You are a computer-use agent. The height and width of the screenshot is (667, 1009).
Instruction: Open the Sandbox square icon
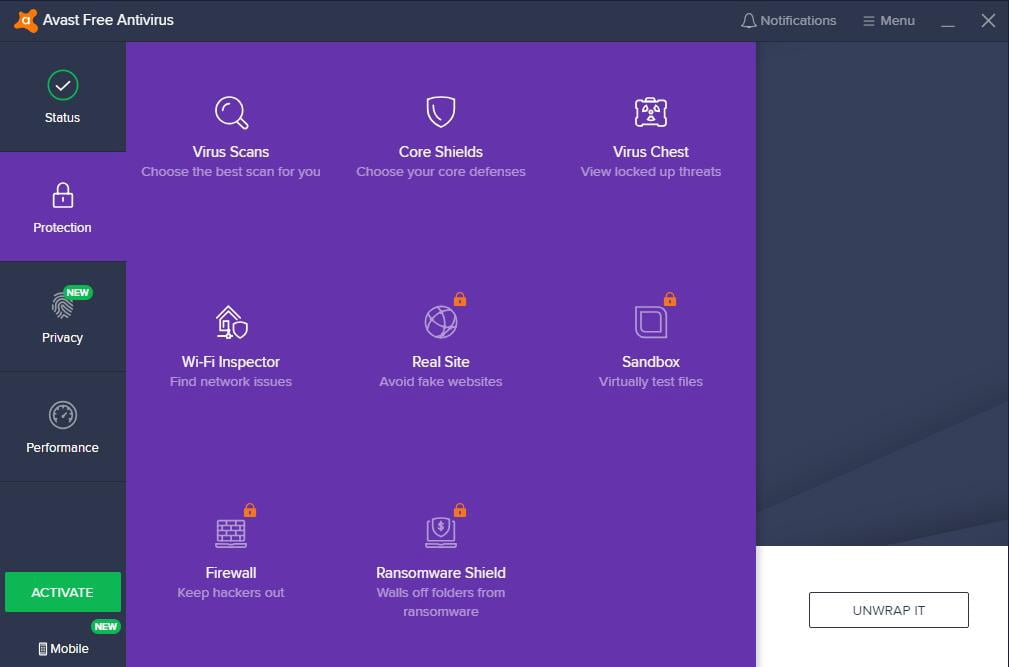(651, 322)
